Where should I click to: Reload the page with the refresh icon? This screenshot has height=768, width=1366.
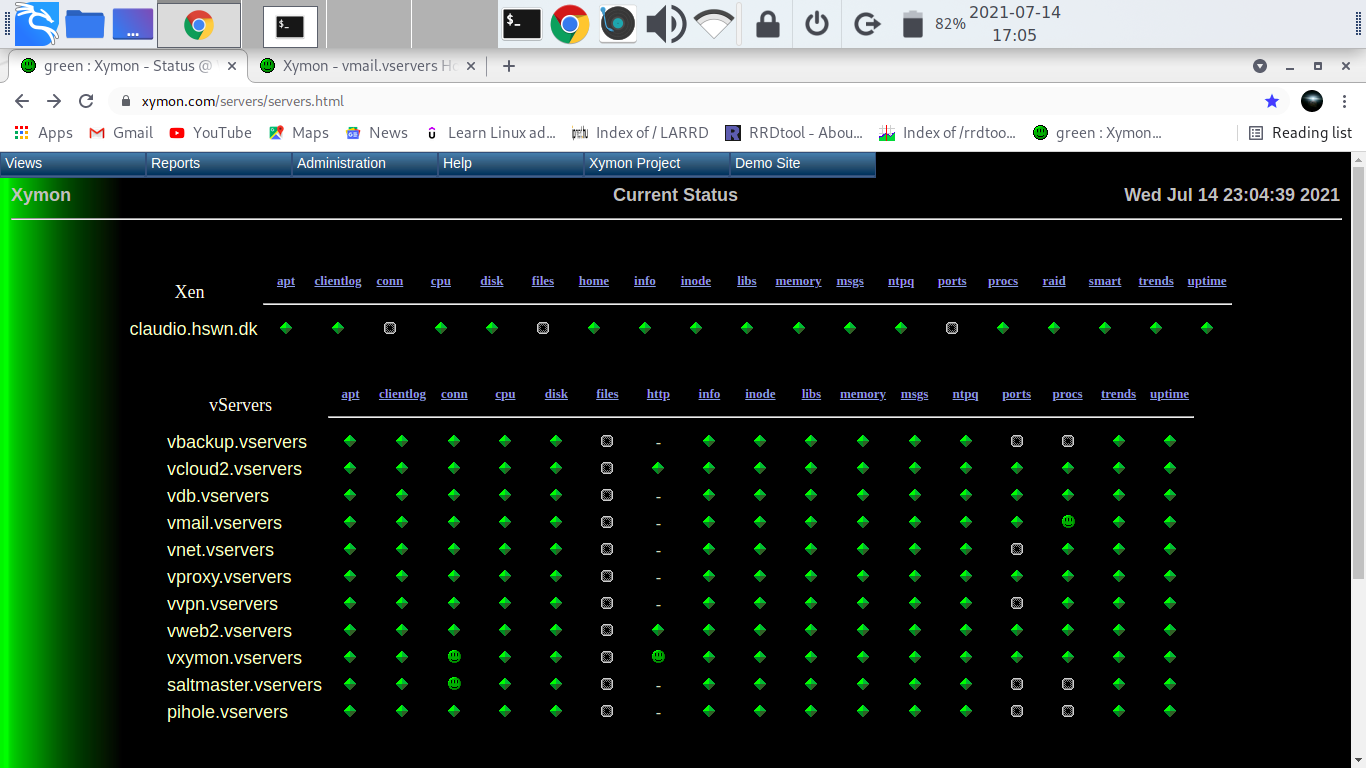(x=86, y=101)
